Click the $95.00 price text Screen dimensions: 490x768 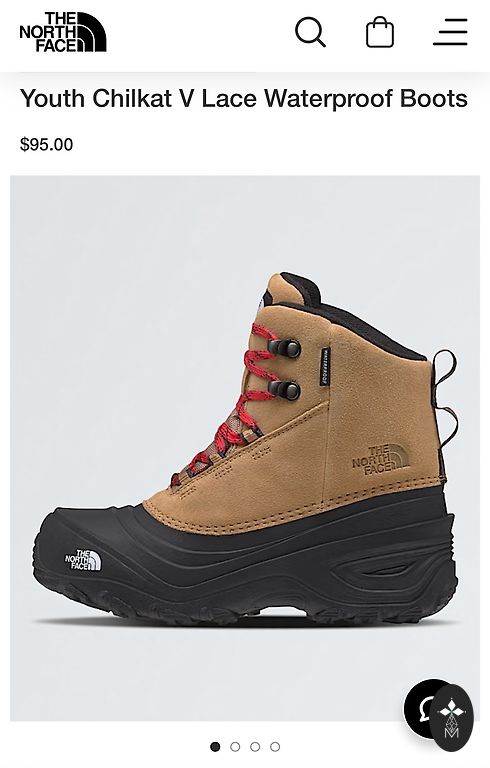tap(47, 144)
